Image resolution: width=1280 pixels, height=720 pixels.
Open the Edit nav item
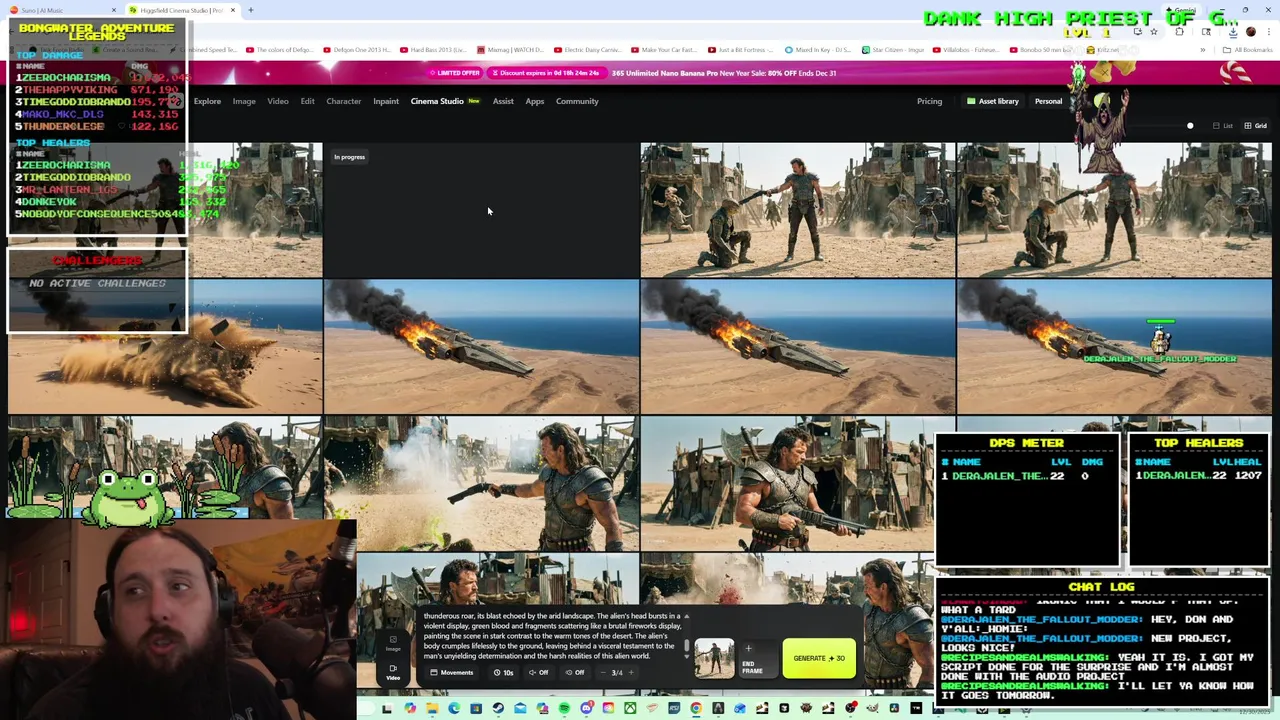[x=307, y=101]
